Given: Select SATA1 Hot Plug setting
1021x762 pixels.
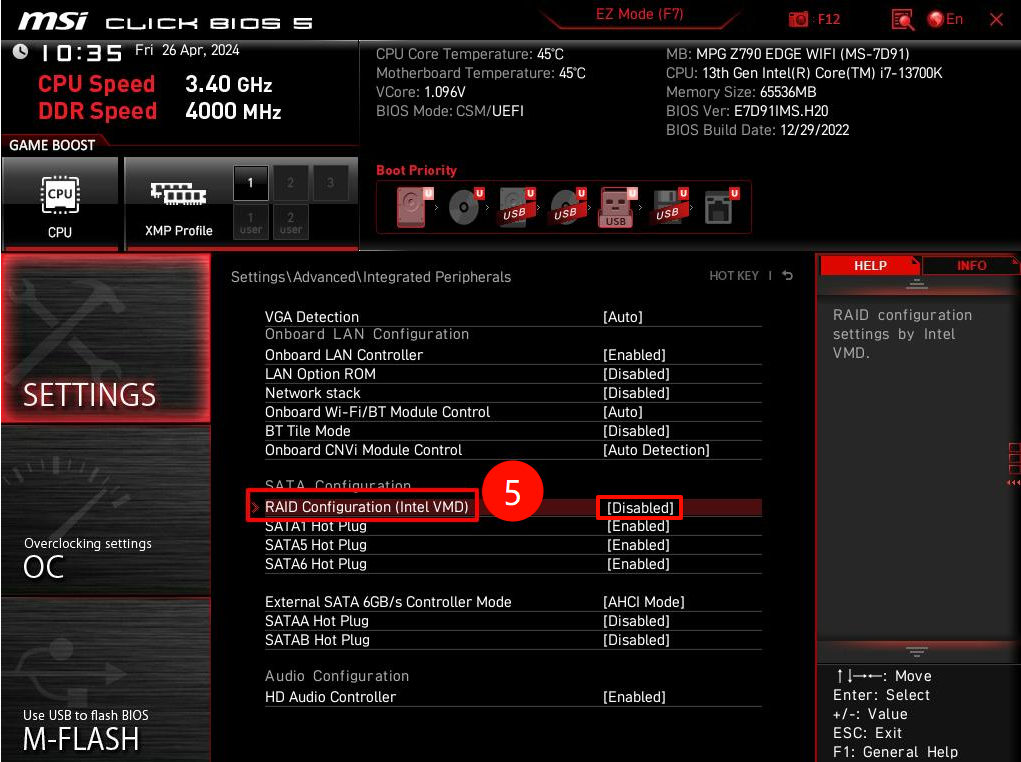Looking at the screenshot, I should click(x=513, y=526).
